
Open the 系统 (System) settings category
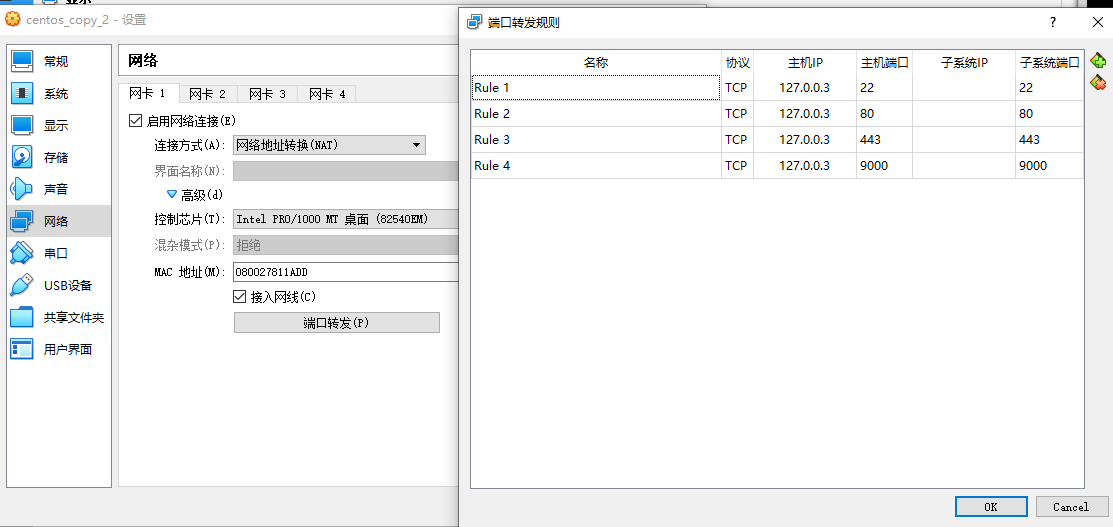point(56,94)
